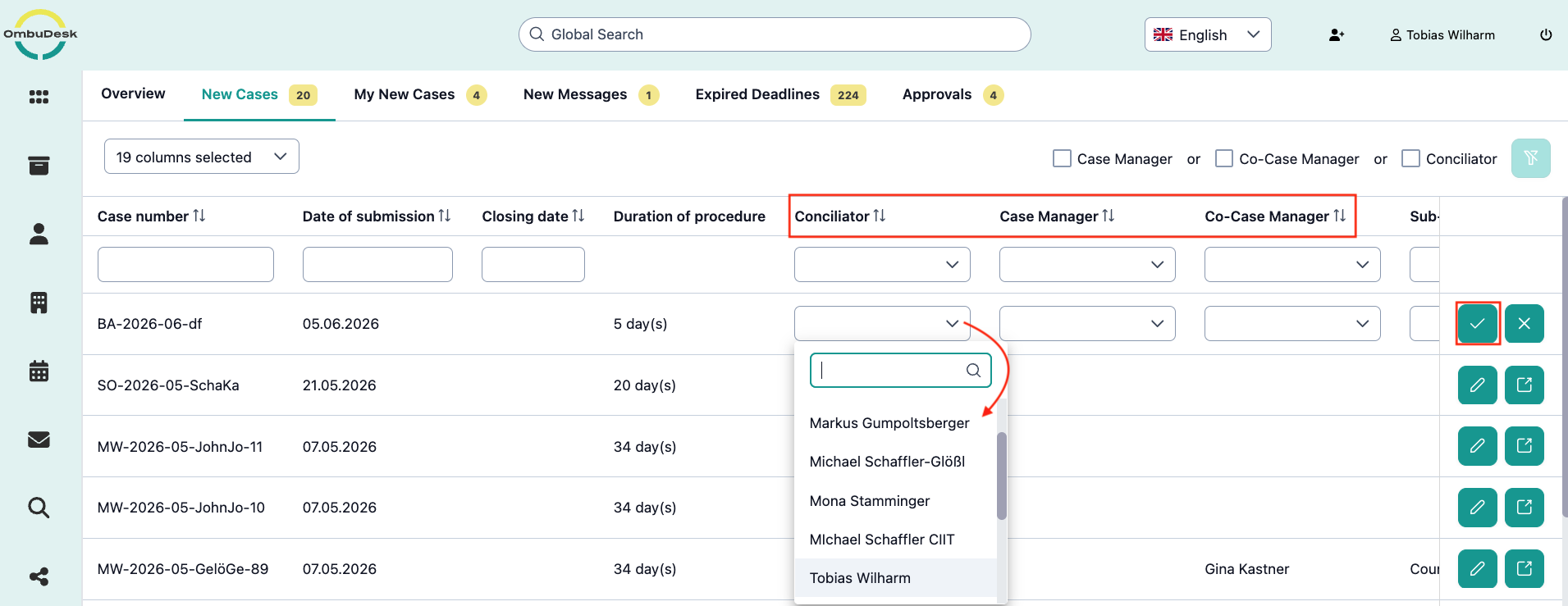Click the add user icon in header

click(x=1337, y=35)
